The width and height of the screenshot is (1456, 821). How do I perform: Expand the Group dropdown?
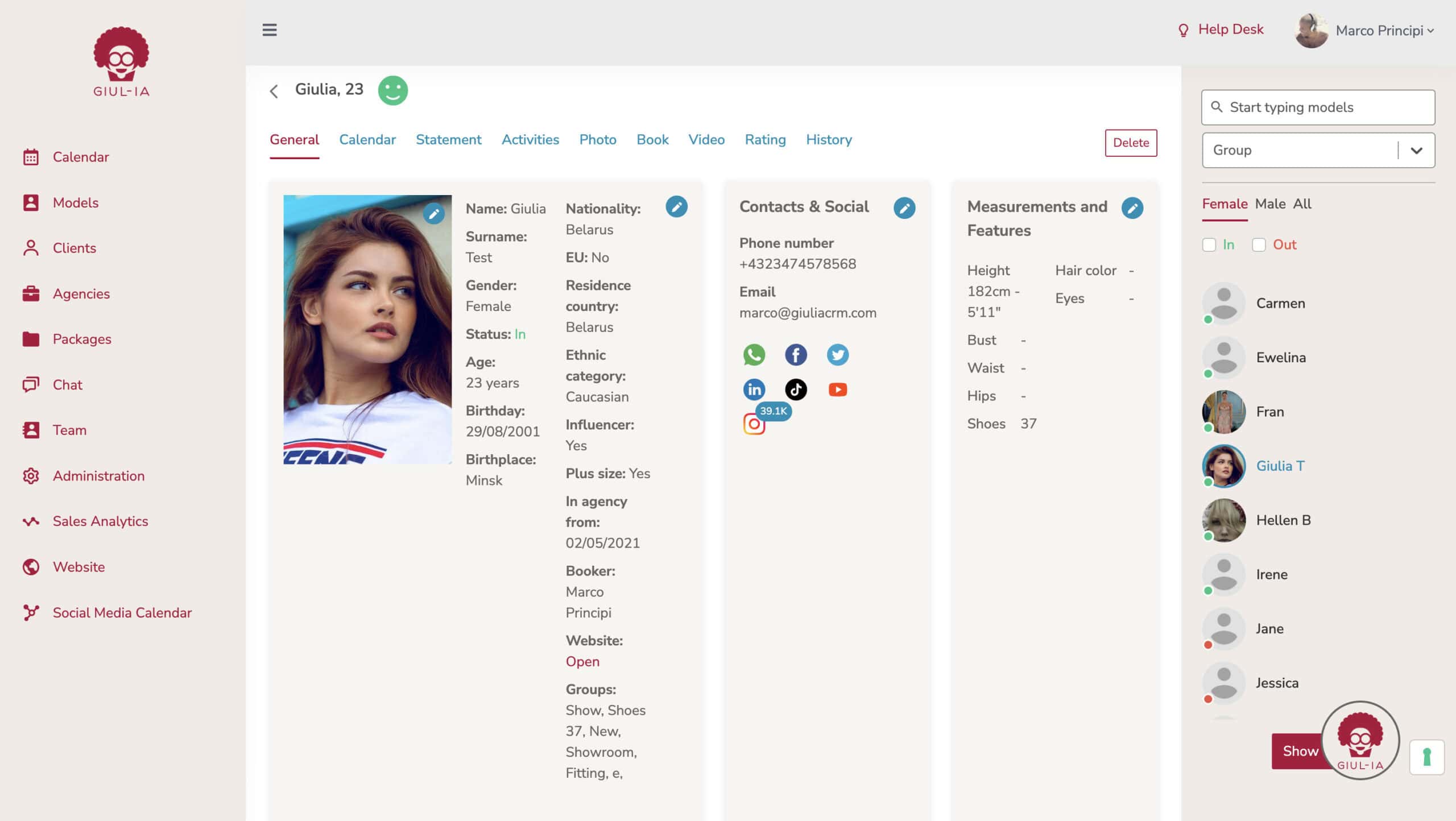click(x=1318, y=150)
